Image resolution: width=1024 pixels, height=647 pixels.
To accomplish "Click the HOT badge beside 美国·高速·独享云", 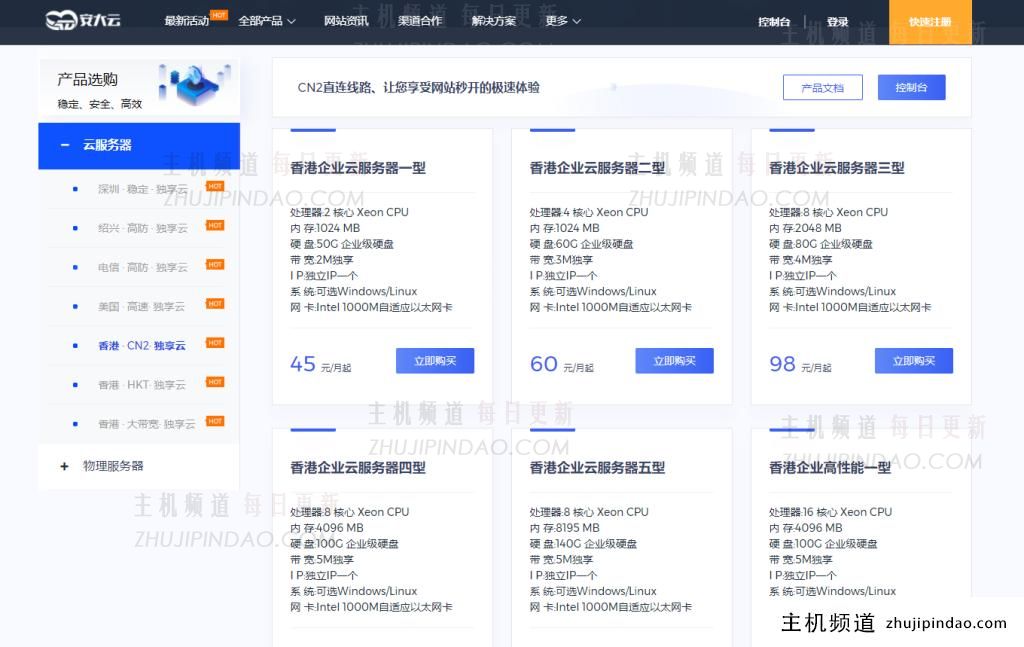I will (x=215, y=303).
